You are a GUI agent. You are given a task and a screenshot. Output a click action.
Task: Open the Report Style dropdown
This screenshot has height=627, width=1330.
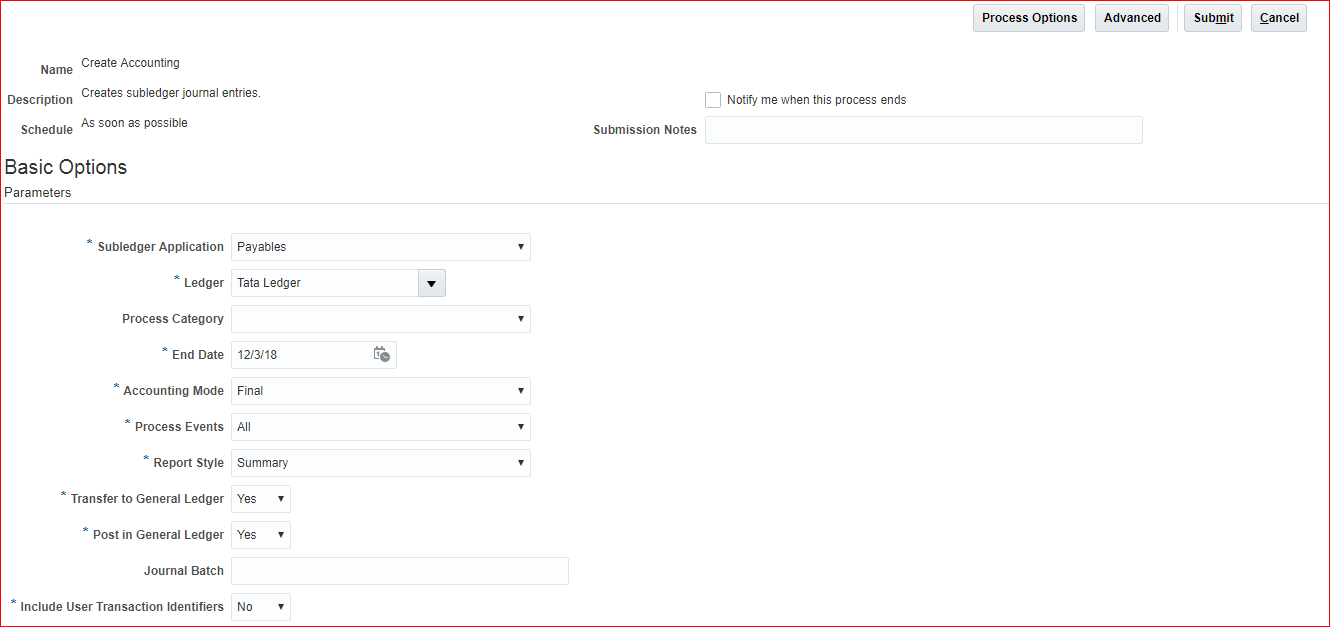click(x=380, y=463)
